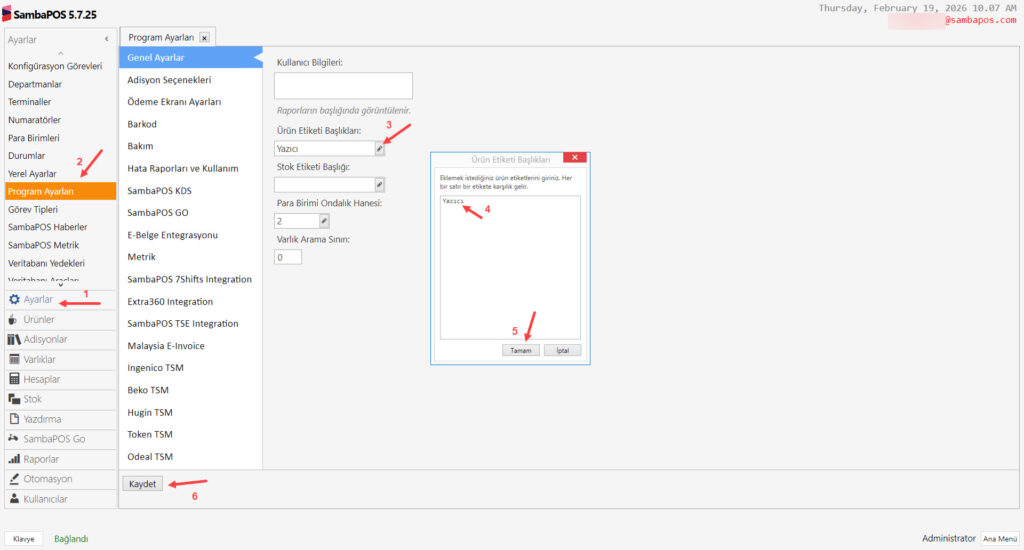Screen dimensions: 1024x550
Task: Select Yerel Ayarlar in the sidebar
Action: tap(32, 174)
